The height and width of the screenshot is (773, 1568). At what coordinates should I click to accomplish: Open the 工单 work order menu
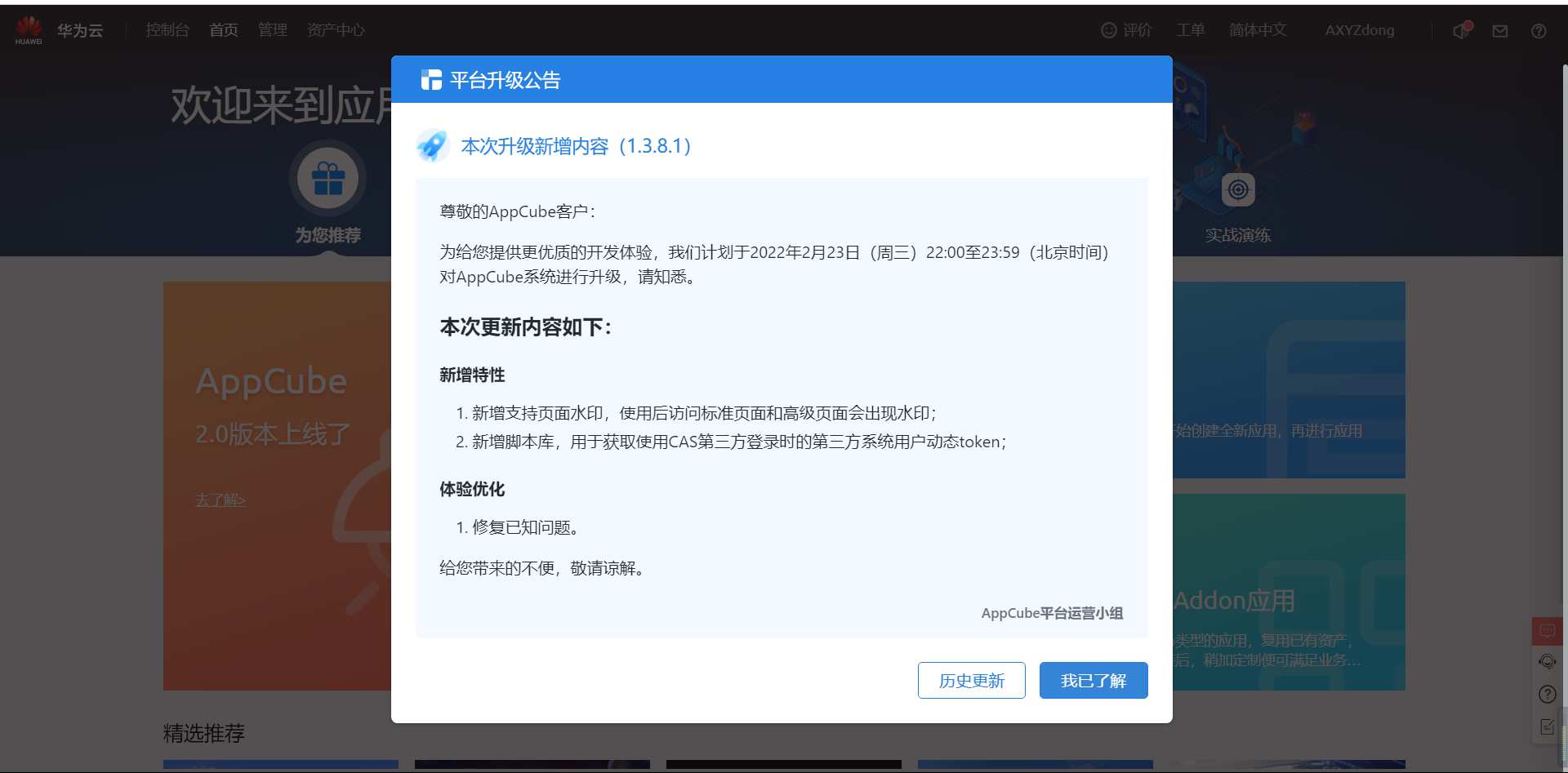pyautogui.click(x=1191, y=30)
